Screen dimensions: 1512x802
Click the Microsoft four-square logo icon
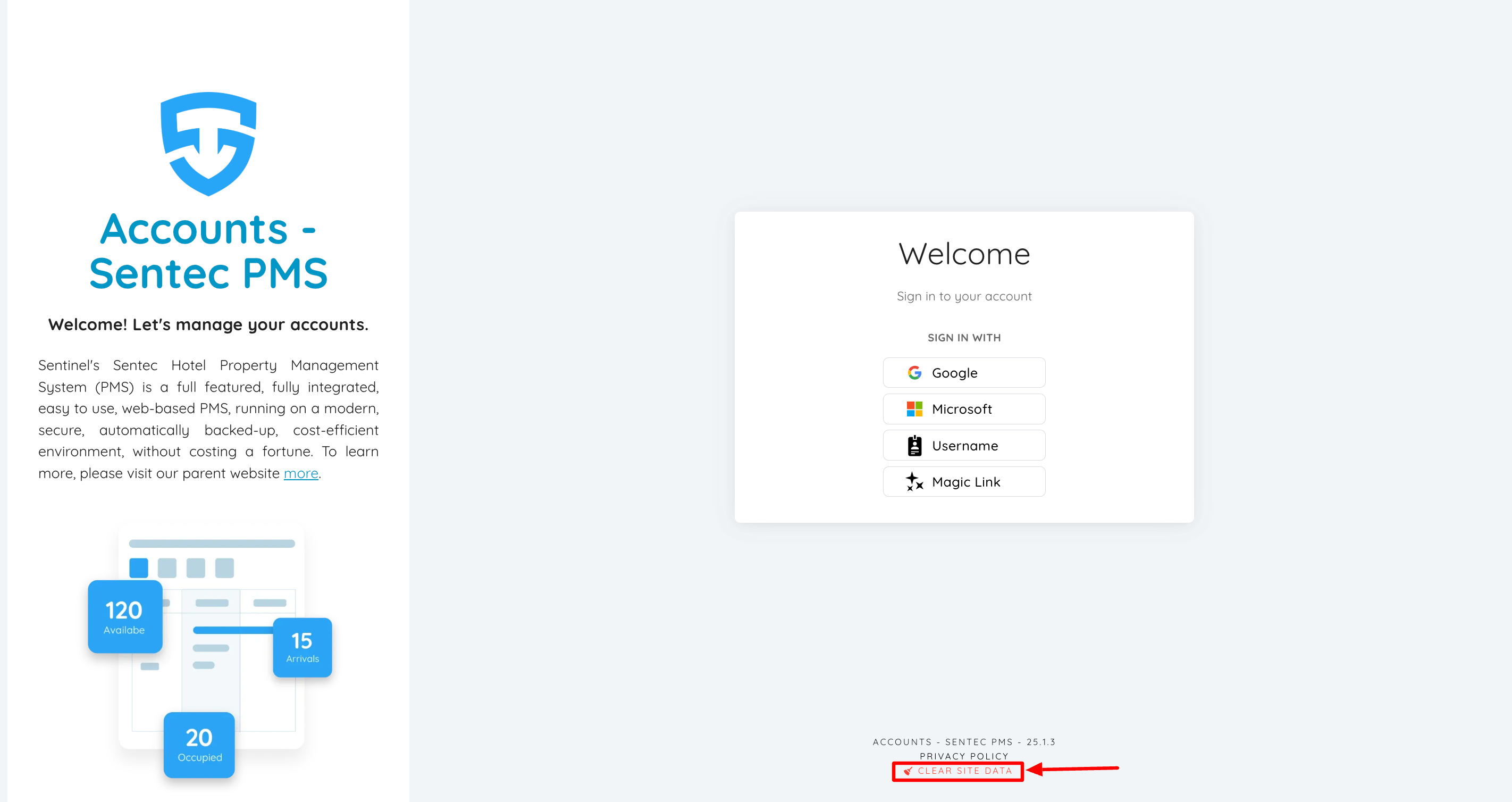click(x=914, y=409)
